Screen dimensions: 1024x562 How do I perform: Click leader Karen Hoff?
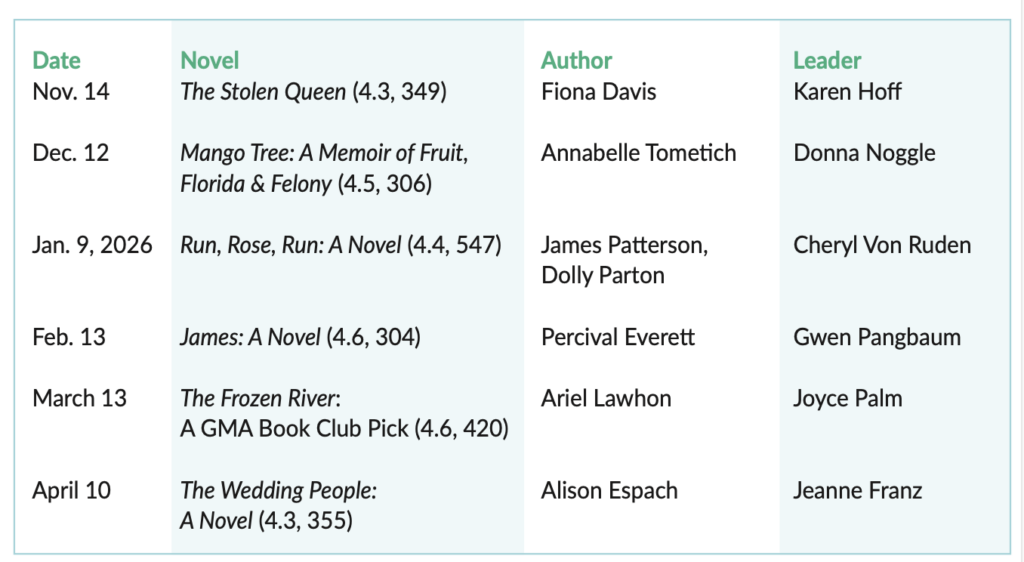tap(847, 92)
